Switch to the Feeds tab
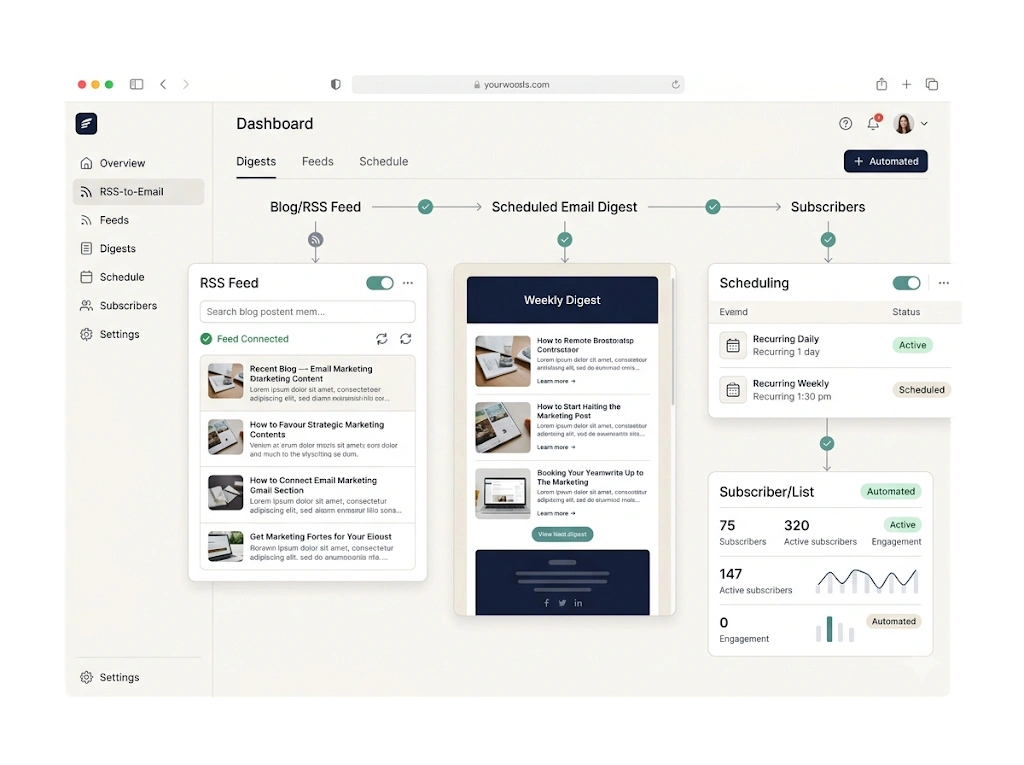Screen dimensions: 1024x765 click(317, 161)
